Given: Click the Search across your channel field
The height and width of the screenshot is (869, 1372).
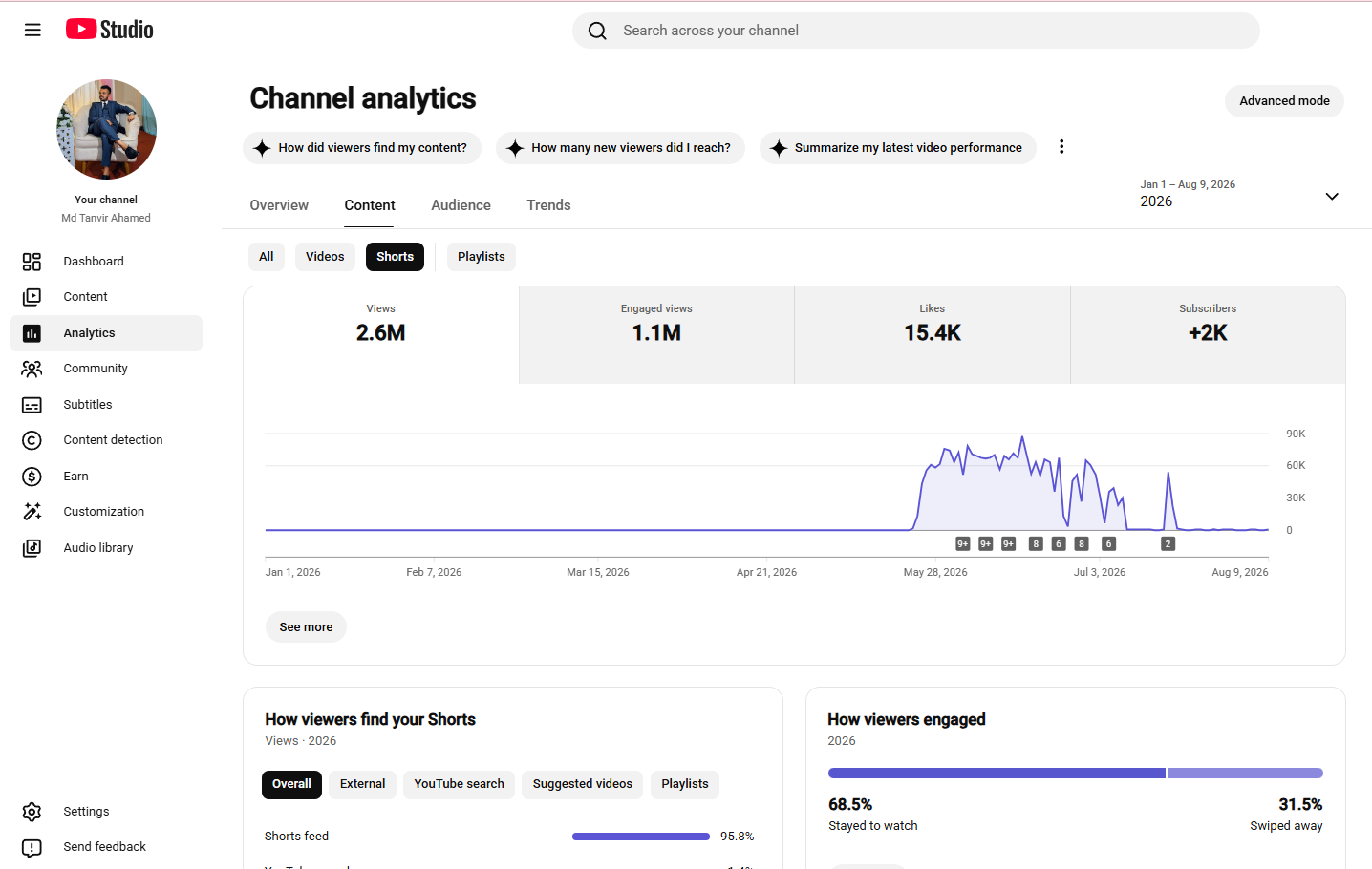Looking at the screenshot, I should tap(915, 31).
